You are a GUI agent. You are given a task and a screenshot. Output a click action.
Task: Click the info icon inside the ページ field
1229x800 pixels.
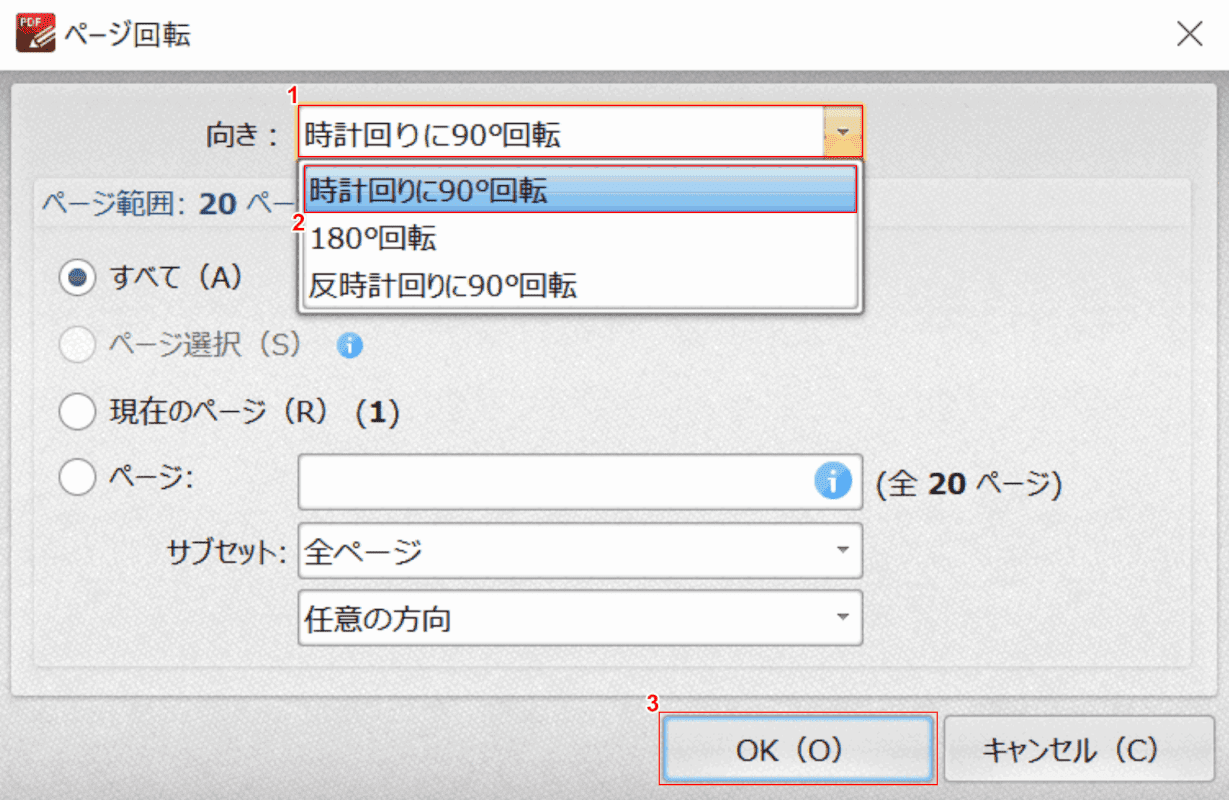point(832,483)
